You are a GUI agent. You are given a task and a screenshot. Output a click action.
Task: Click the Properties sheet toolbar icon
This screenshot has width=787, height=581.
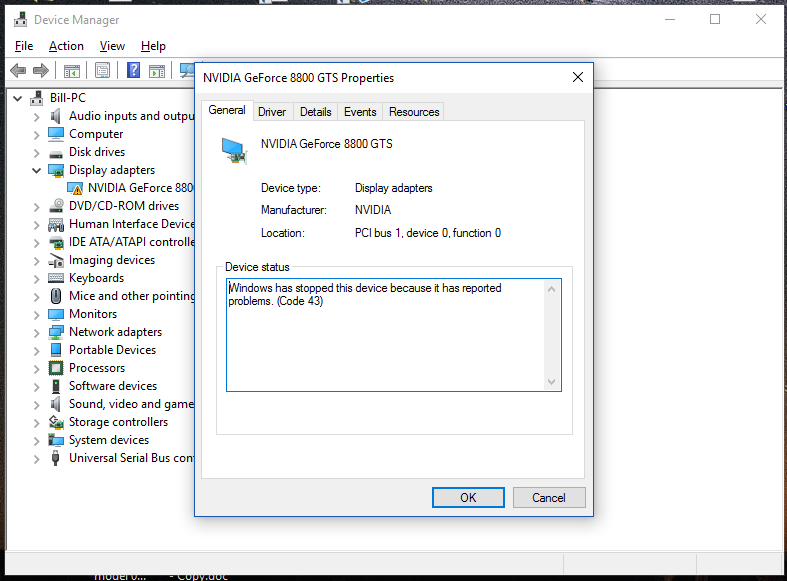point(102,70)
